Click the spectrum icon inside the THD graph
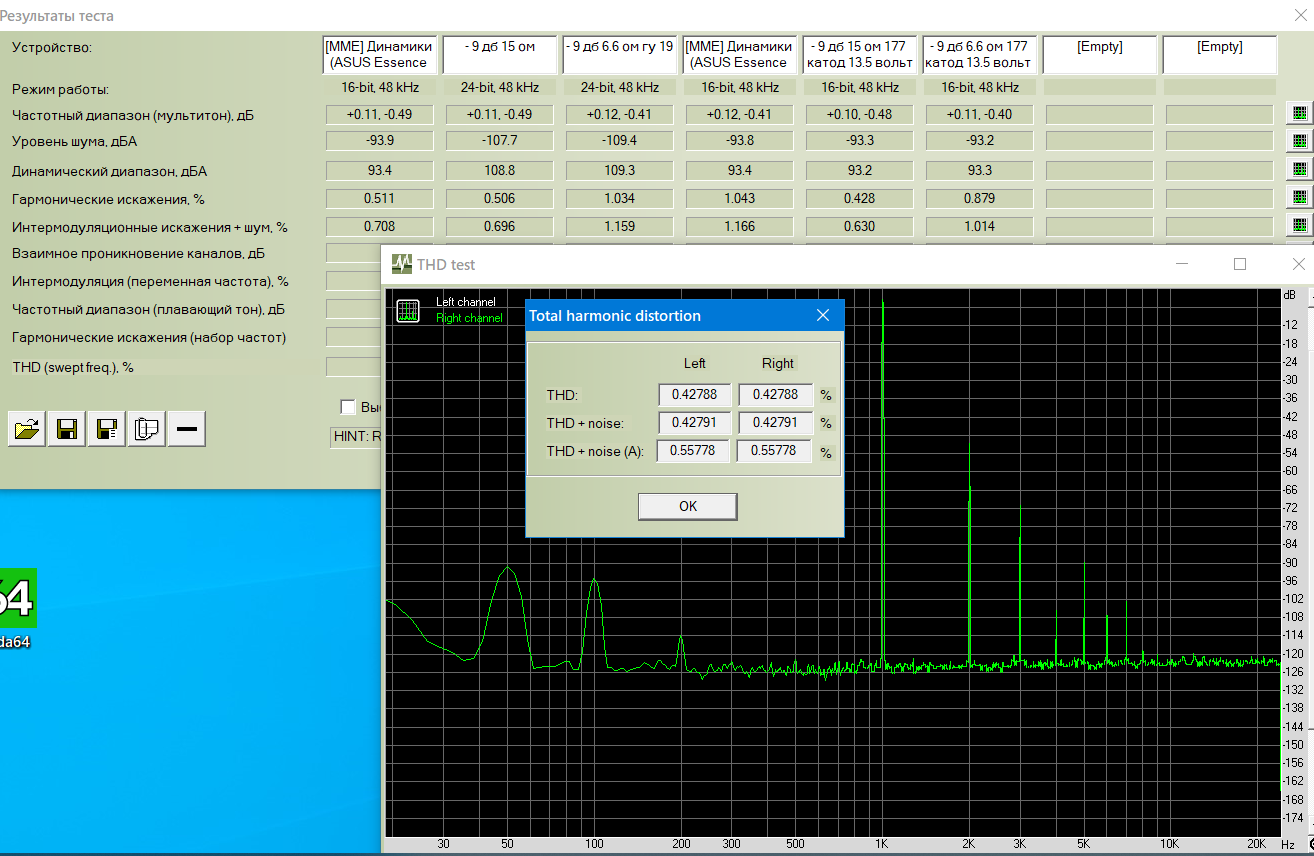This screenshot has height=856, width=1314. click(408, 311)
